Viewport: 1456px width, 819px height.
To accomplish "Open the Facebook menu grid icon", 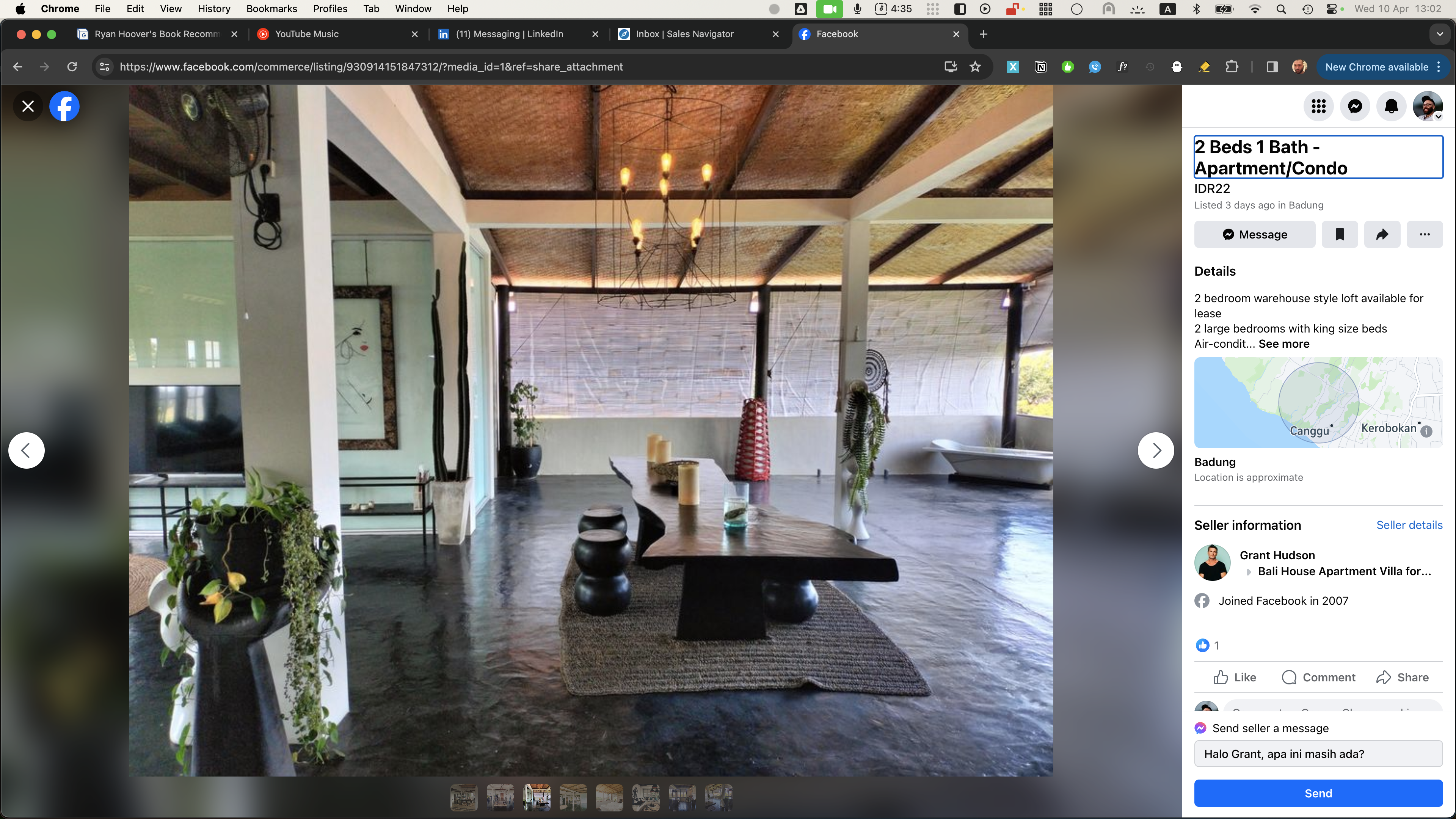I will pos(1319,106).
